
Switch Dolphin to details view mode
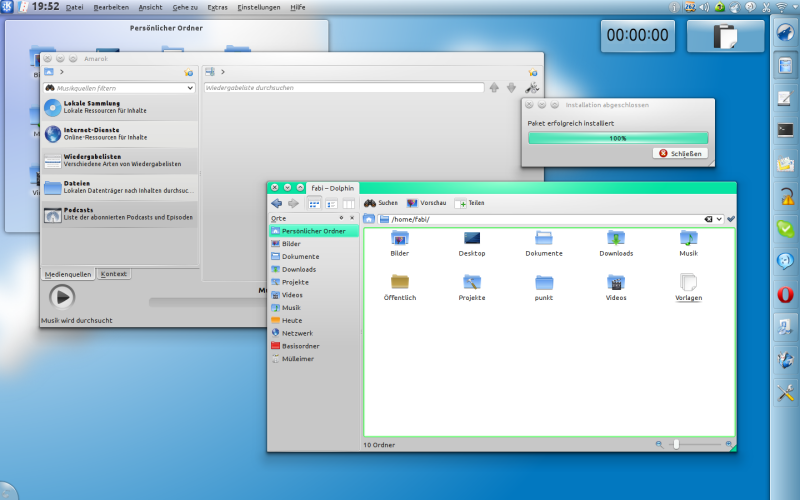click(x=331, y=204)
